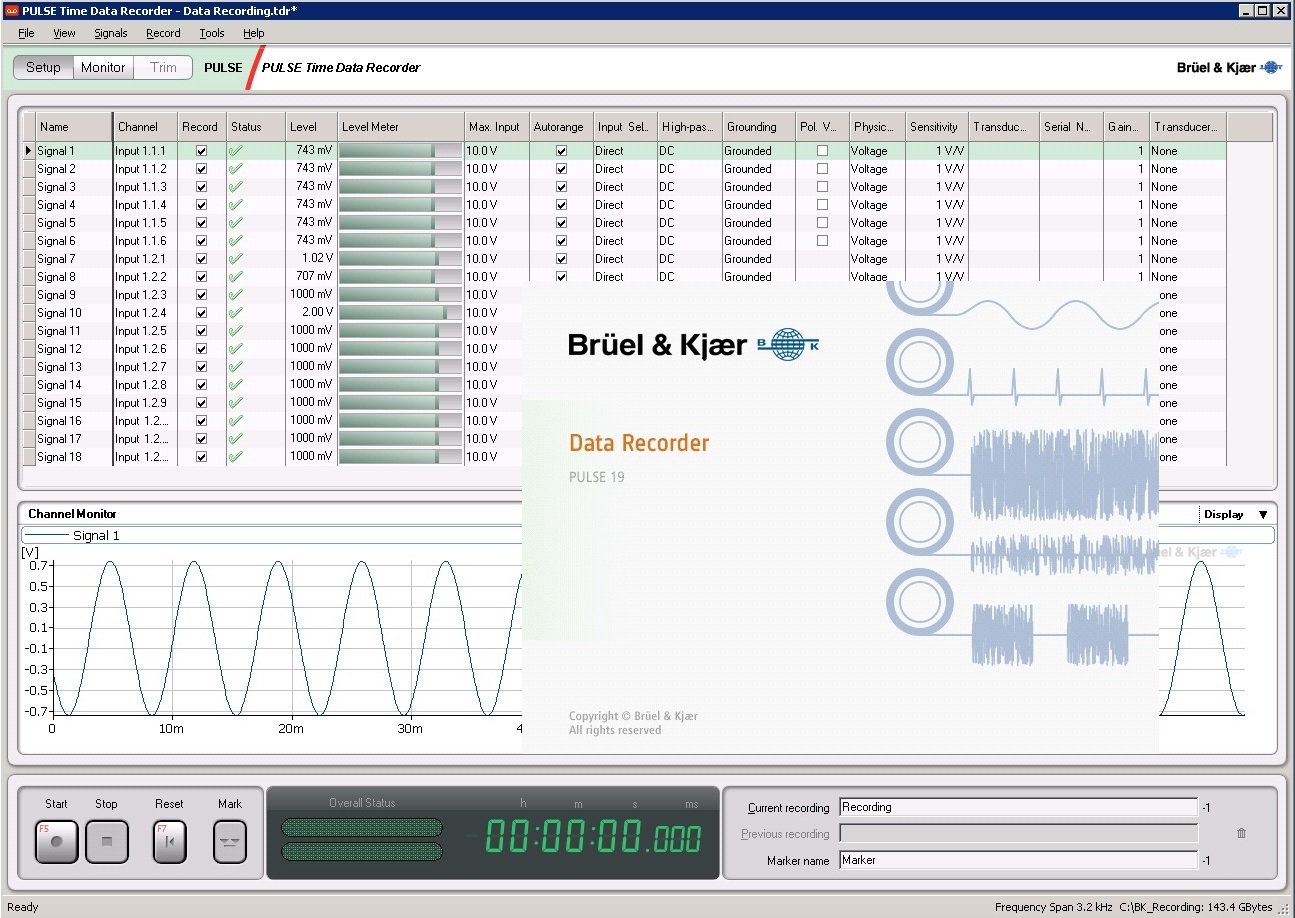Viewport: 1295px width, 918px height.
Task: Click the green status checkmark for Signal 12
Action: pyautogui.click(x=236, y=349)
